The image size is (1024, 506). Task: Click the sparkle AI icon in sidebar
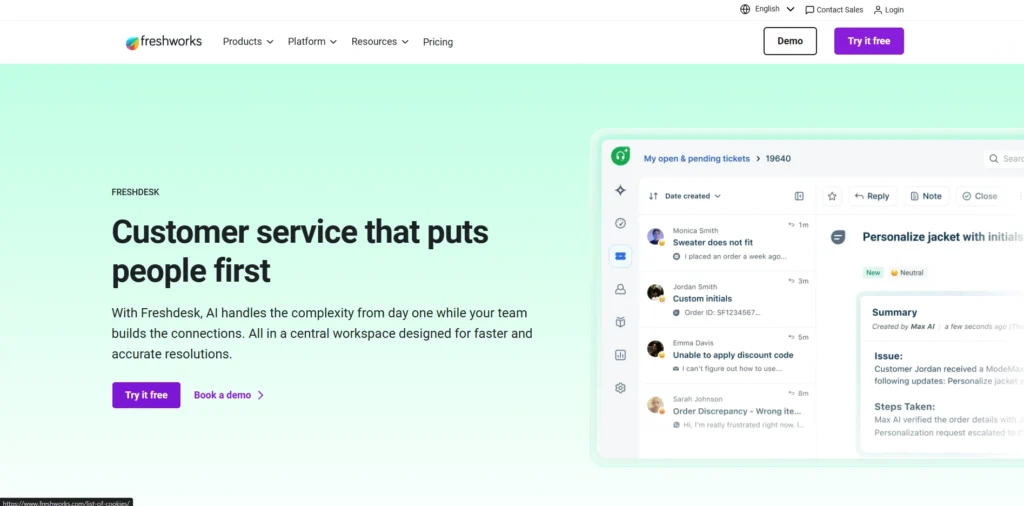(x=620, y=190)
